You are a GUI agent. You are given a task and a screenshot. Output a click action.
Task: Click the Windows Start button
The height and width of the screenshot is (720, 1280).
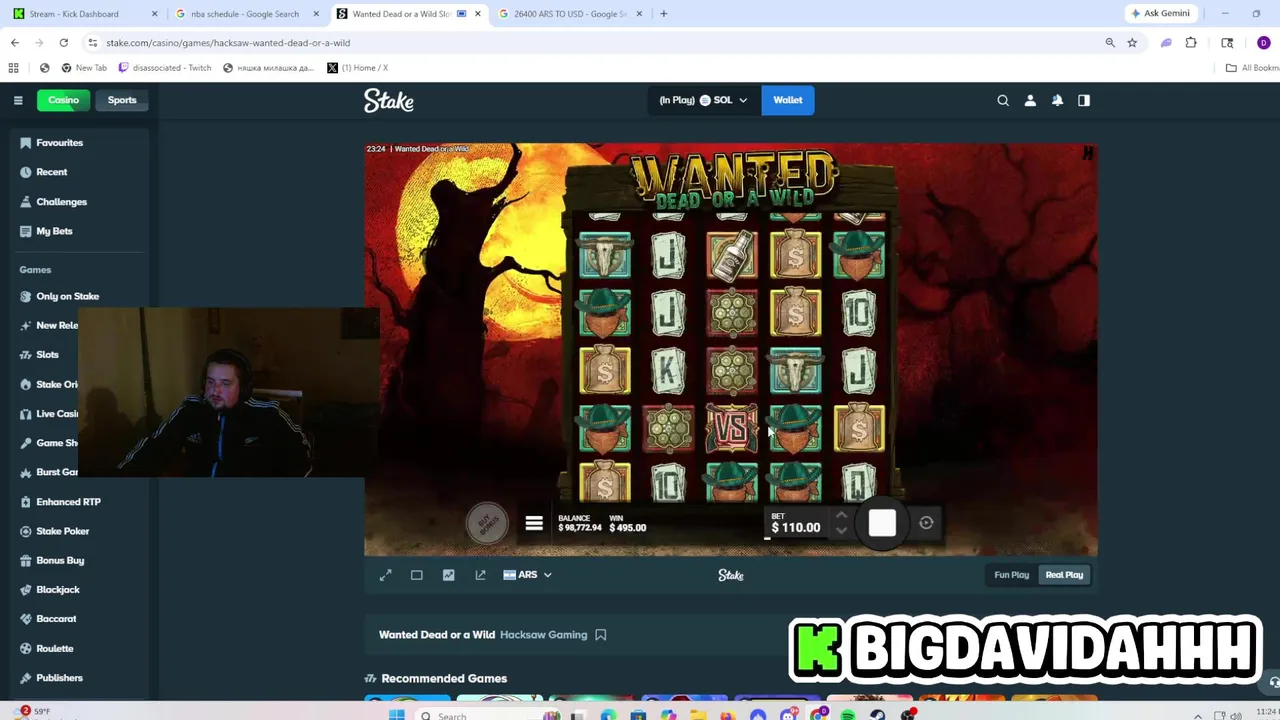pyautogui.click(x=397, y=715)
